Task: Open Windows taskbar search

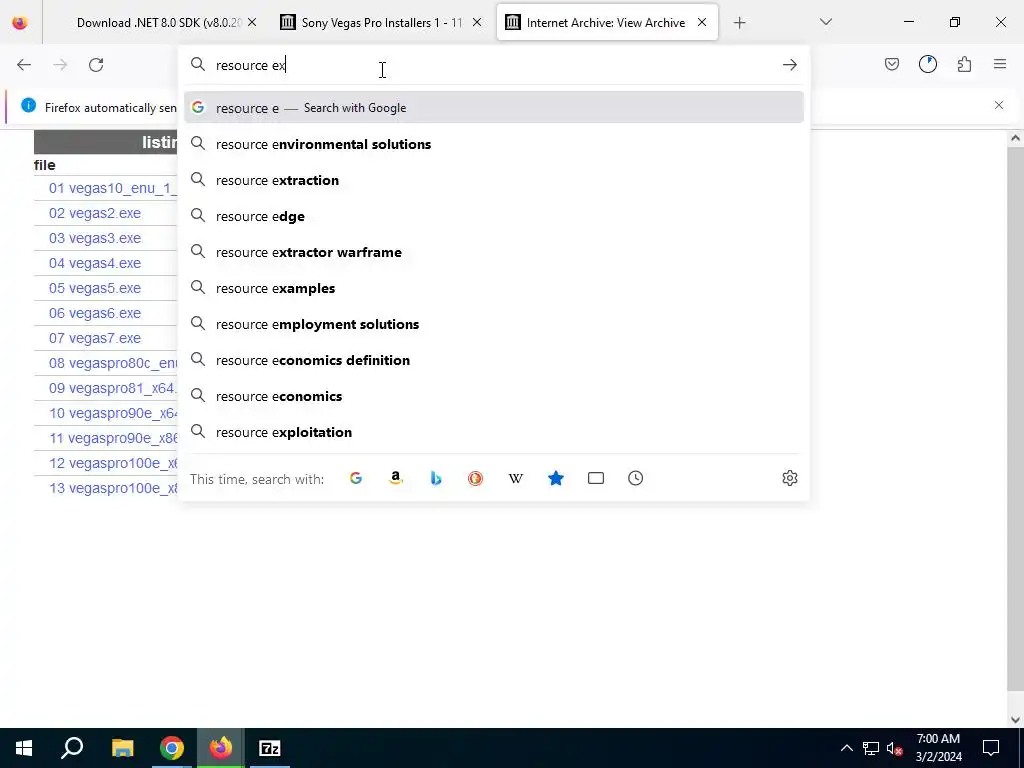Action: tap(72, 748)
